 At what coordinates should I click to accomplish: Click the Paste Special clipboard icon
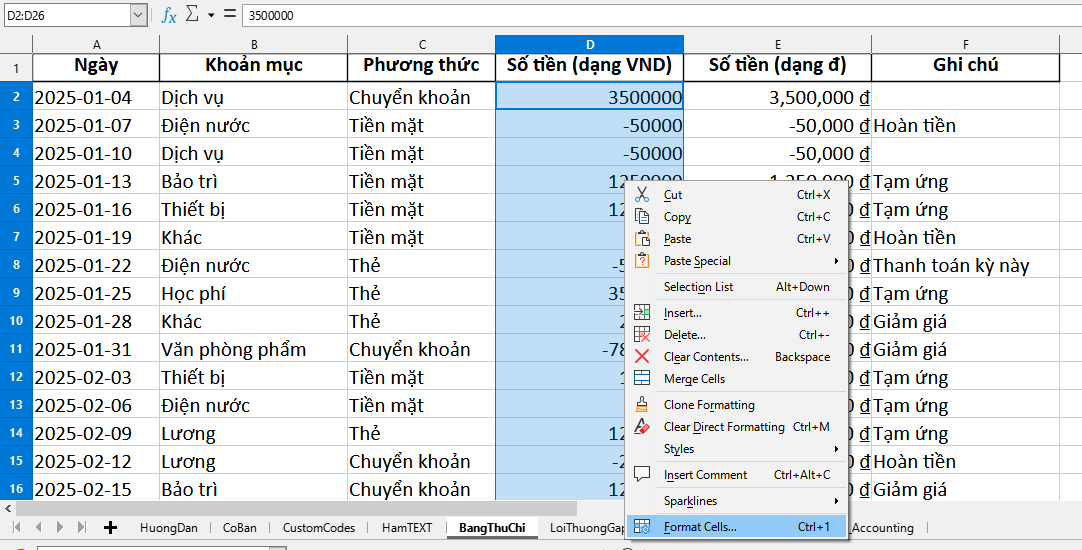tap(642, 261)
